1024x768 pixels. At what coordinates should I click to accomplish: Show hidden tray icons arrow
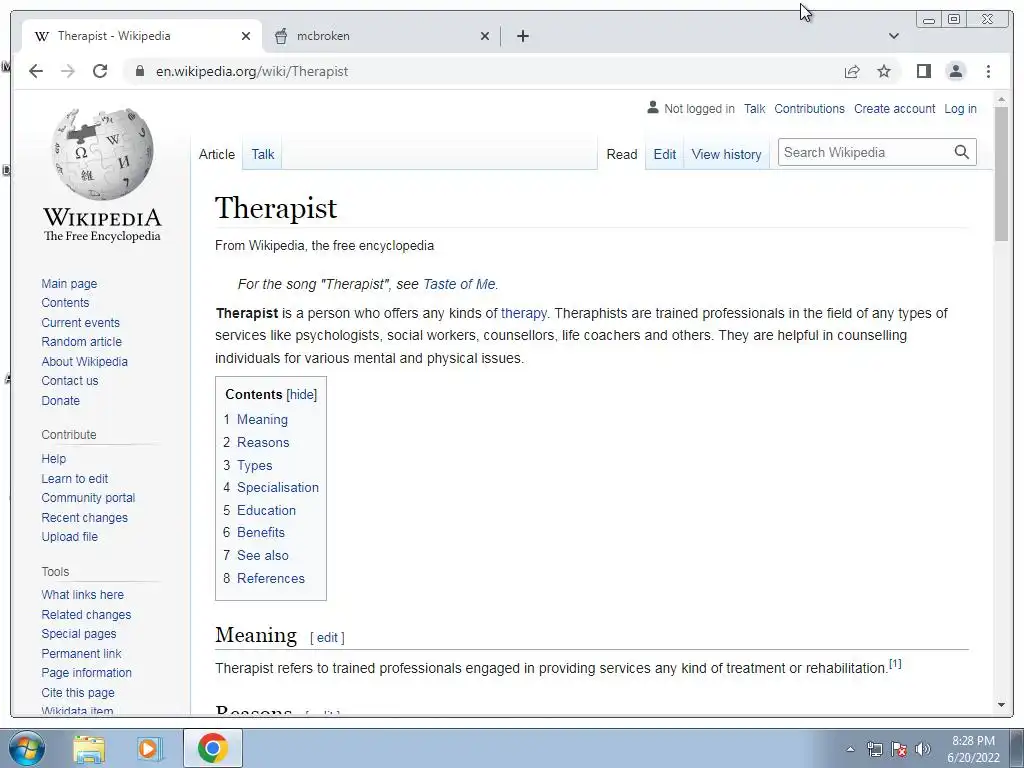pyautogui.click(x=850, y=749)
